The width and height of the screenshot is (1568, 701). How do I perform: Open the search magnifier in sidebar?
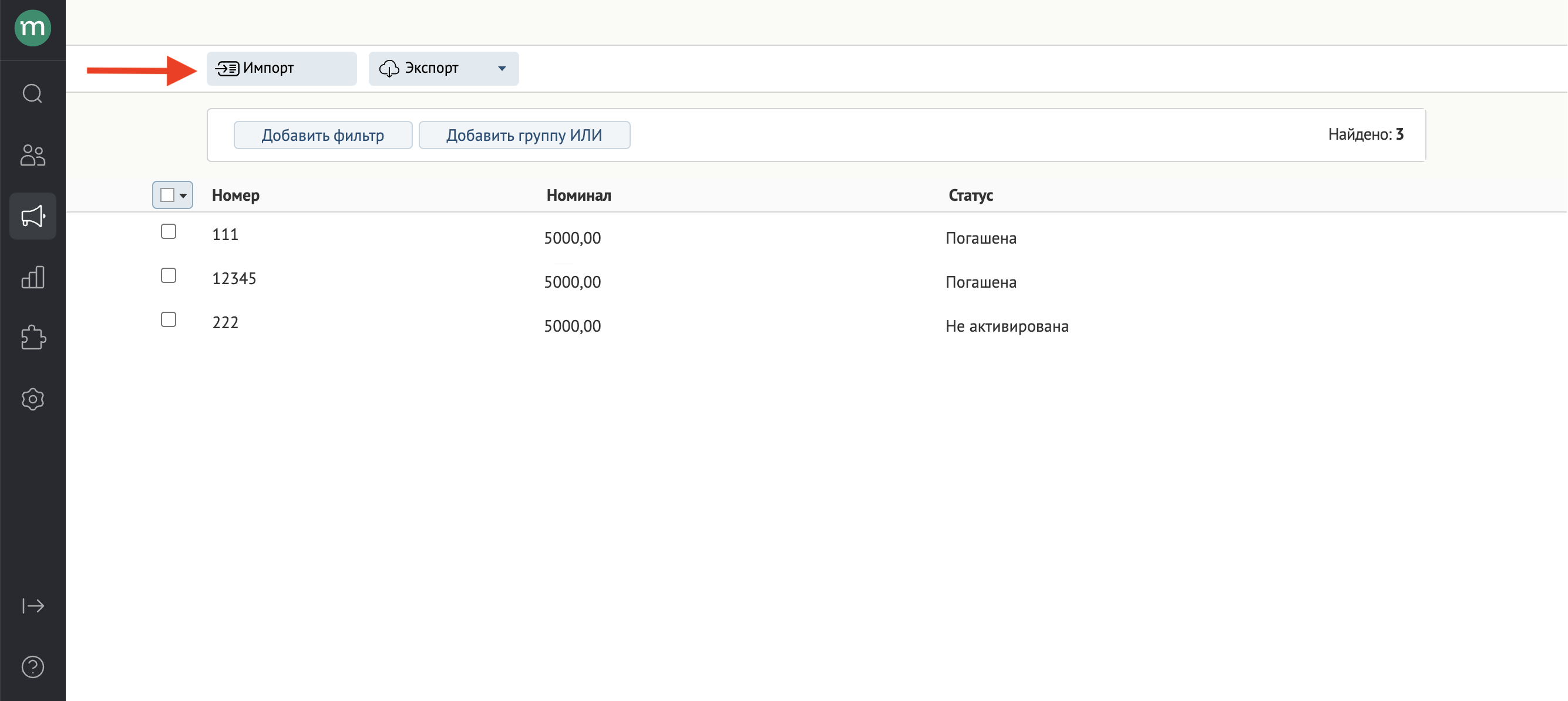click(x=32, y=94)
